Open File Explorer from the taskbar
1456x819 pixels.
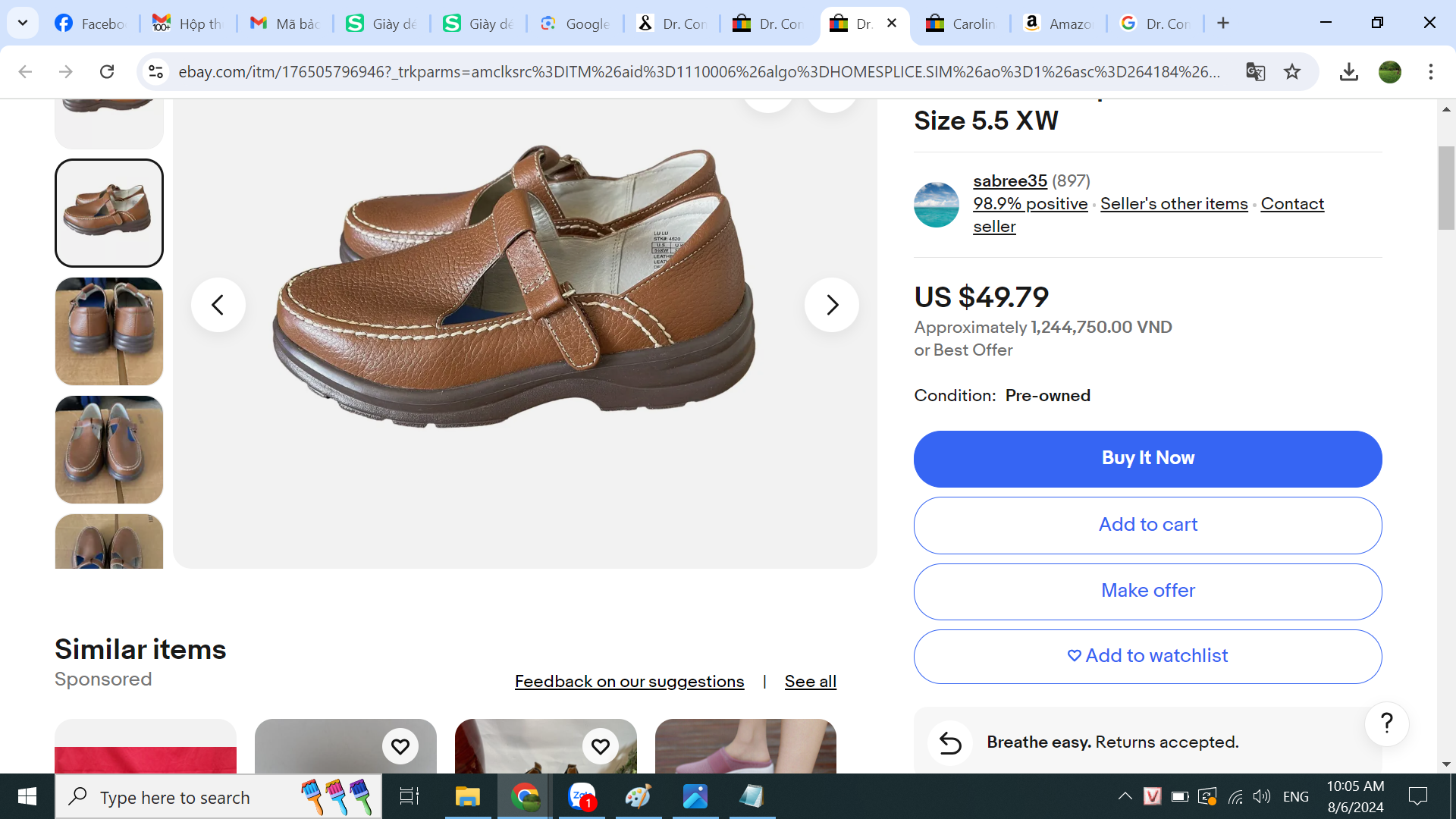[467, 796]
